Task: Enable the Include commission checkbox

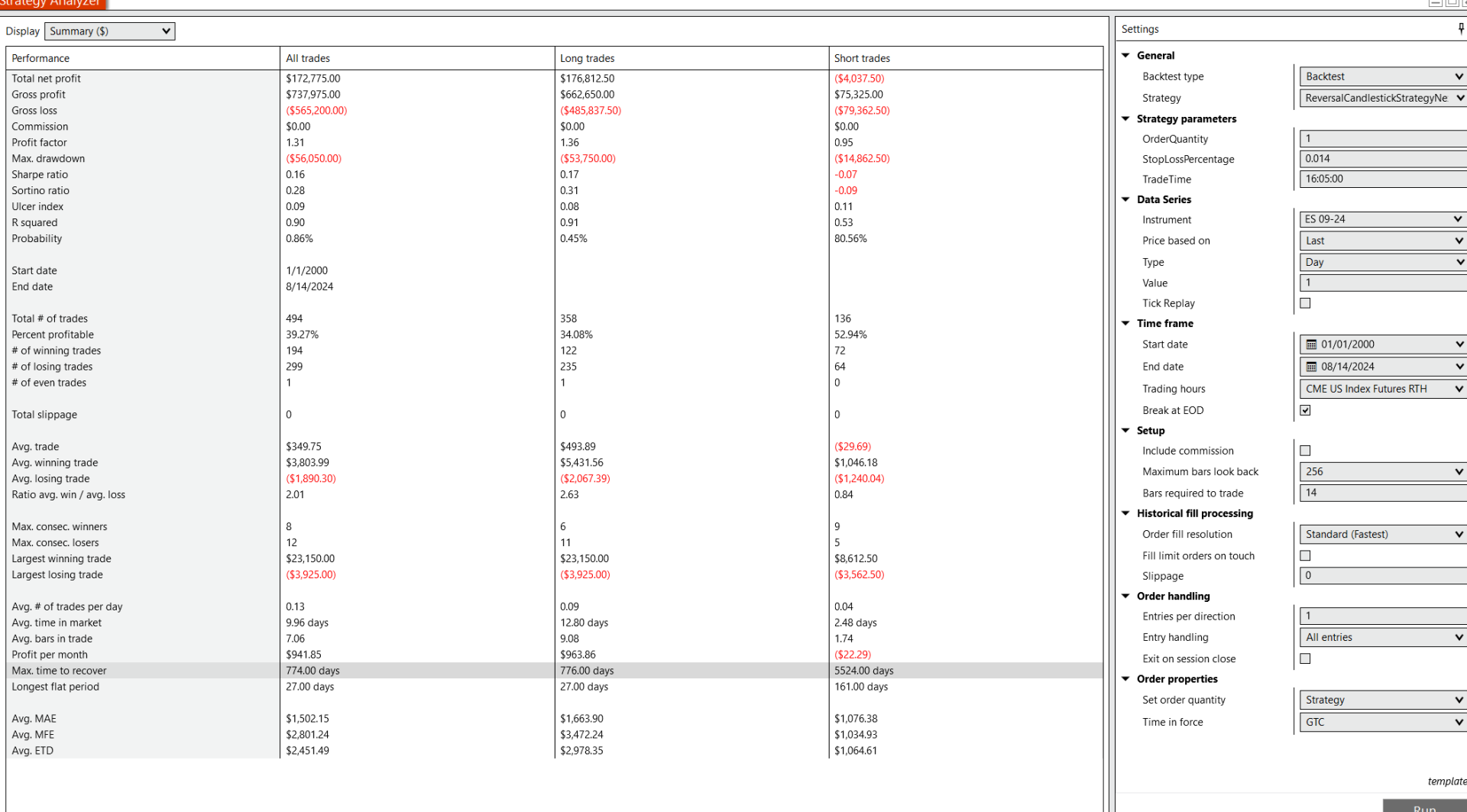Action: point(1305,451)
